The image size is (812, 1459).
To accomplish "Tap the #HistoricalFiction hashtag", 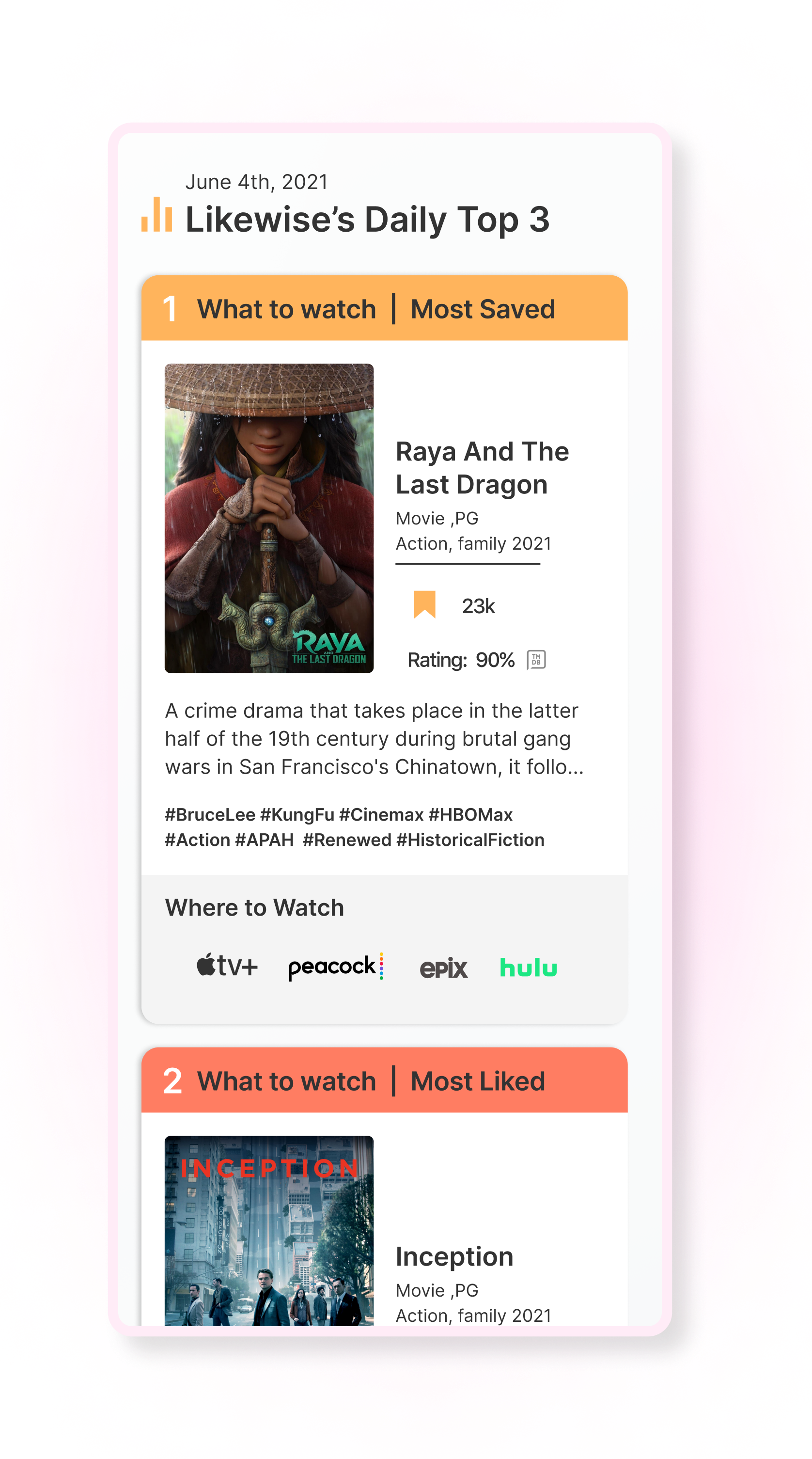I will pos(470,840).
